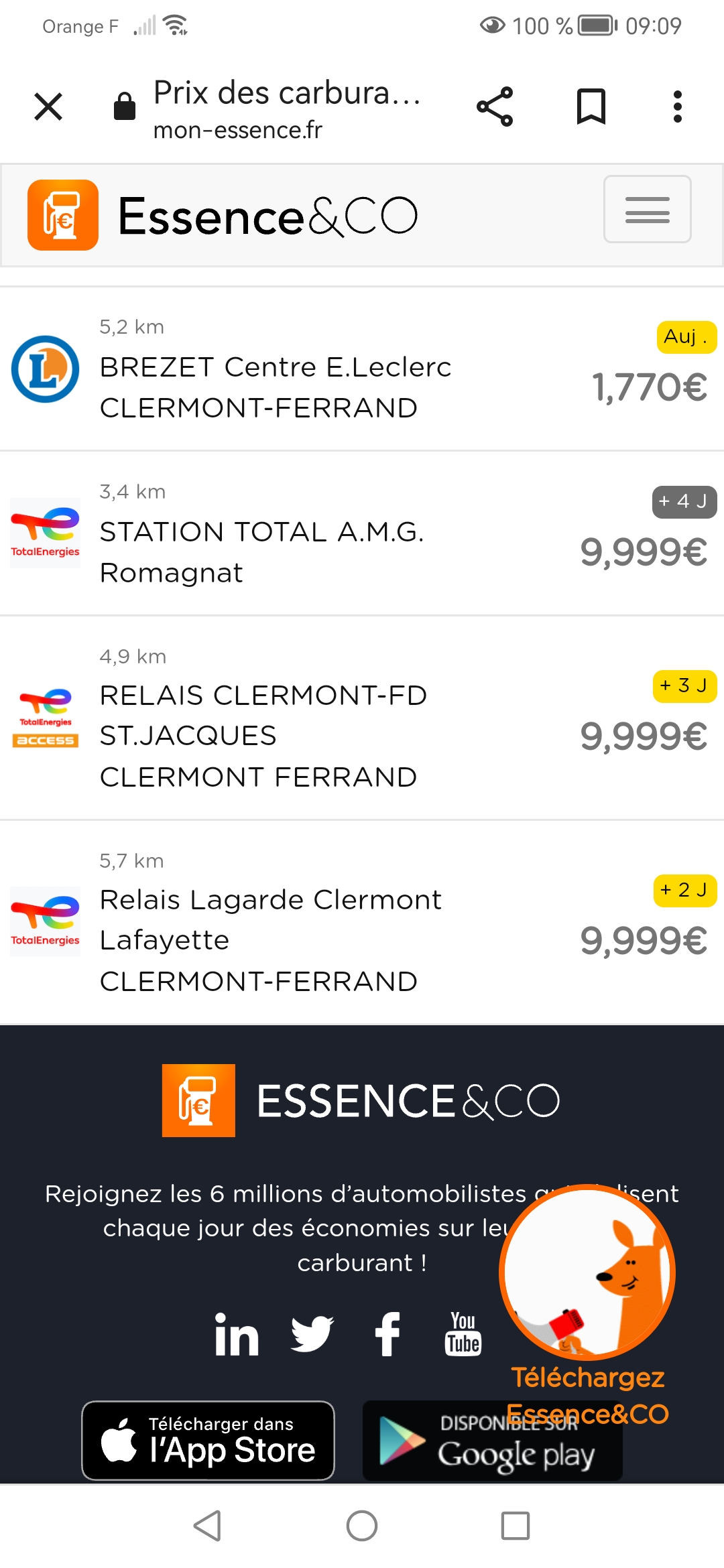Open the LinkedIn icon in footer
Screen dimensions: 724x1568
point(237,1335)
